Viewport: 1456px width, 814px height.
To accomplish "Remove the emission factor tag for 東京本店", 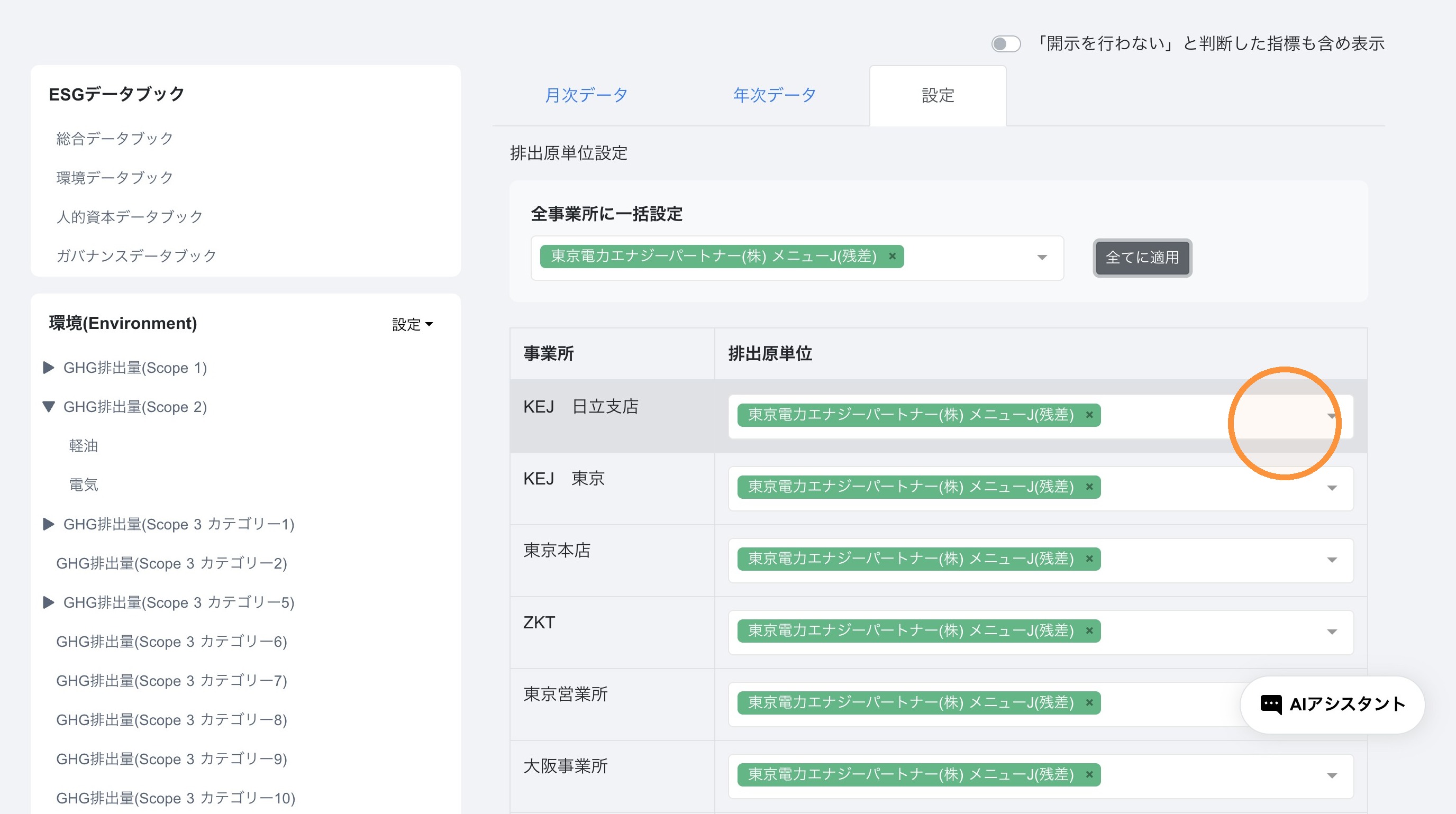I will pos(1089,559).
